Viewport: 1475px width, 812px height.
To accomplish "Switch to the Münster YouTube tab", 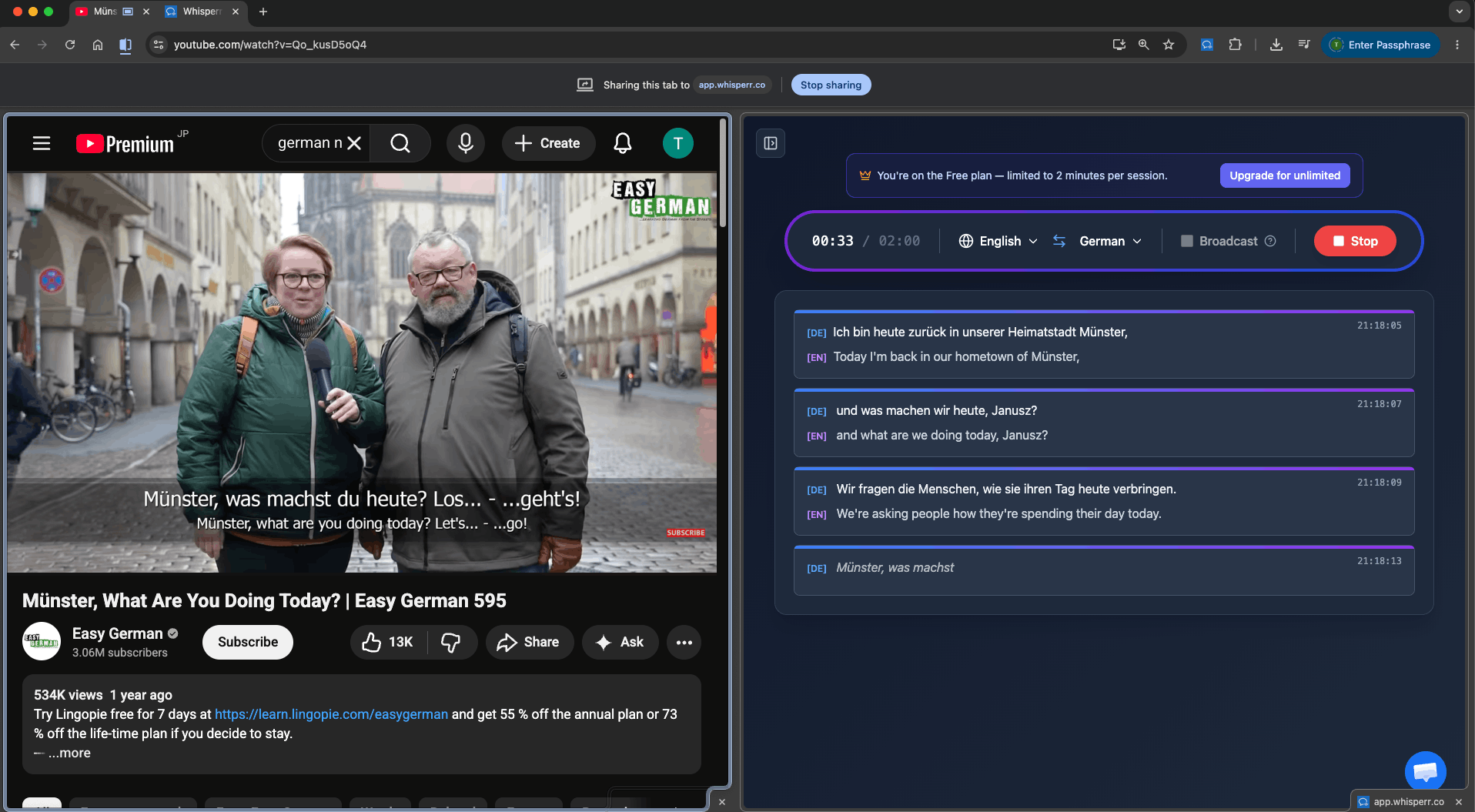I will point(104,12).
